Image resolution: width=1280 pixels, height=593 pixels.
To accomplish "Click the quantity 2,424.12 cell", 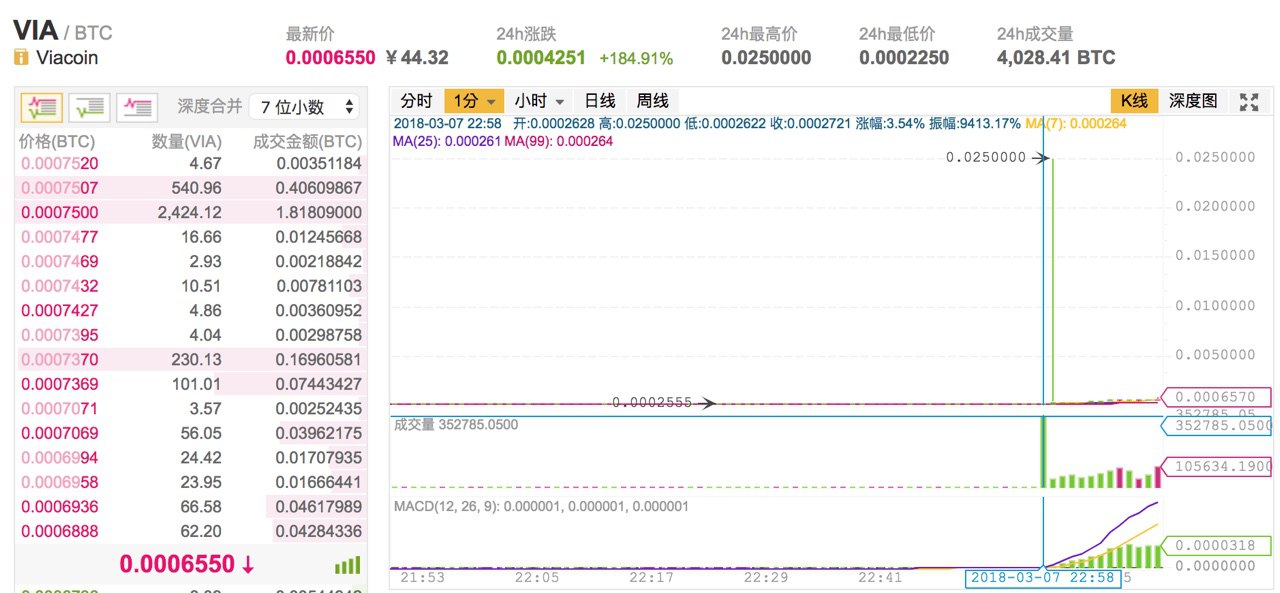I will pos(189,212).
